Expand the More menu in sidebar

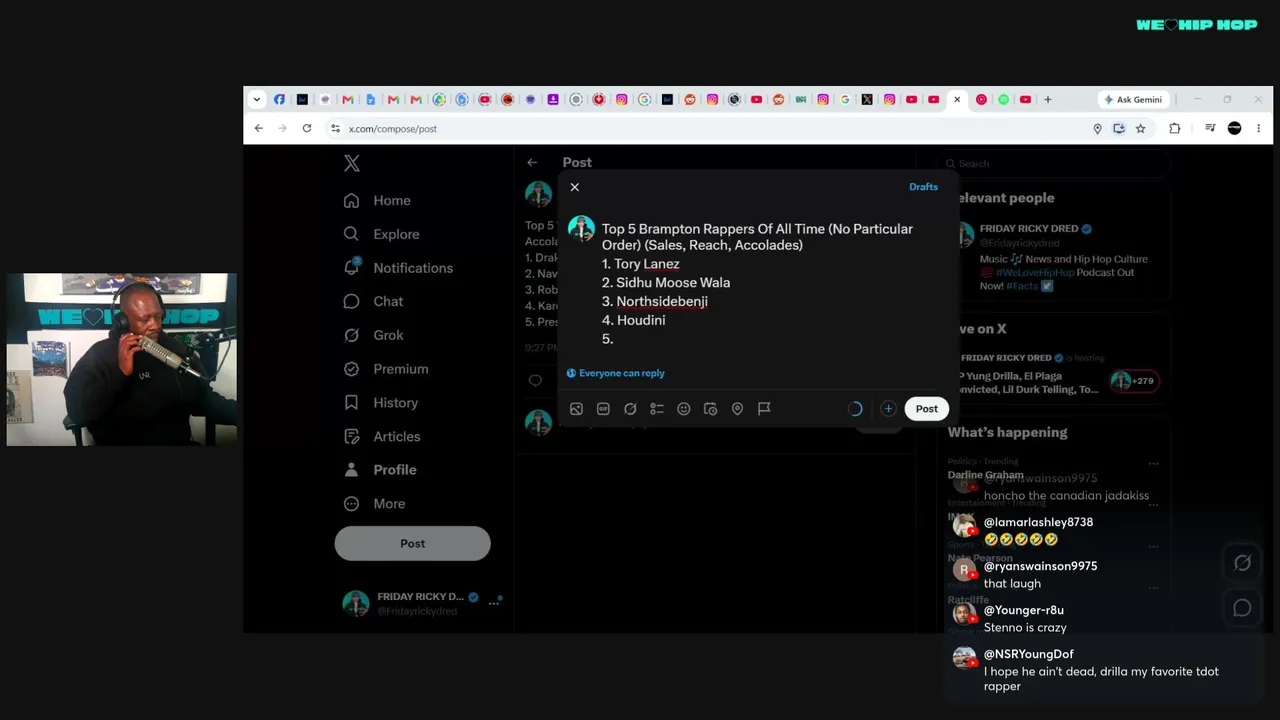[x=375, y=504]
